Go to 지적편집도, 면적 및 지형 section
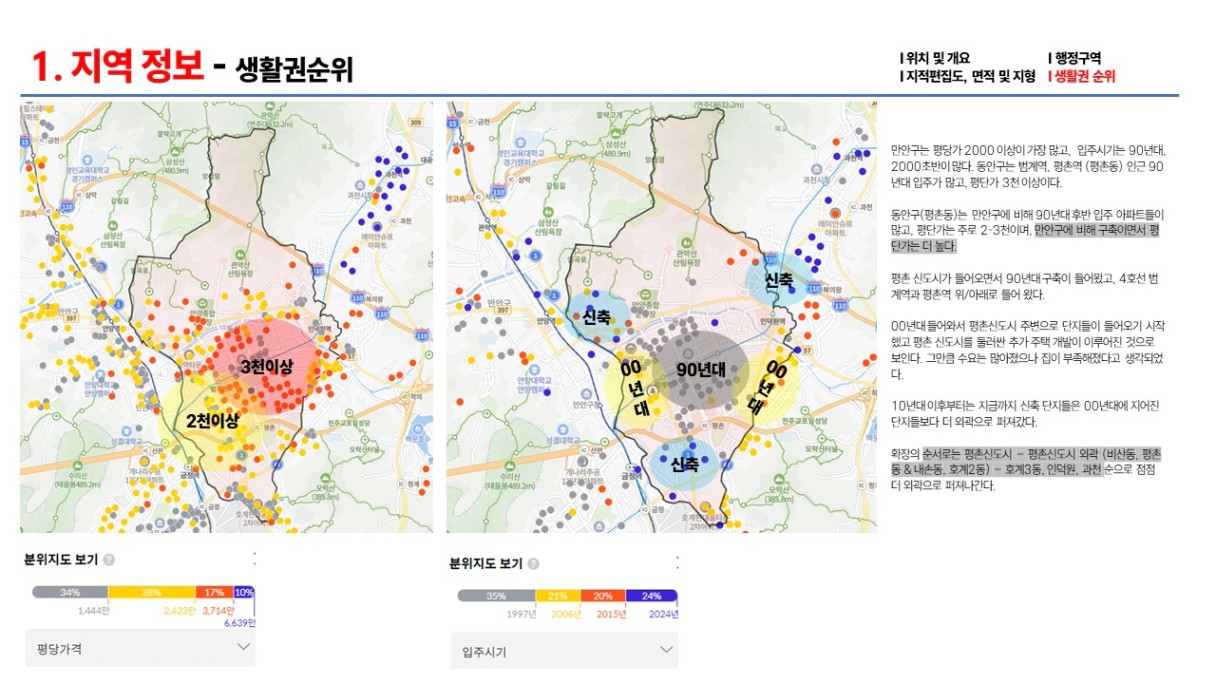 point(967,76)
